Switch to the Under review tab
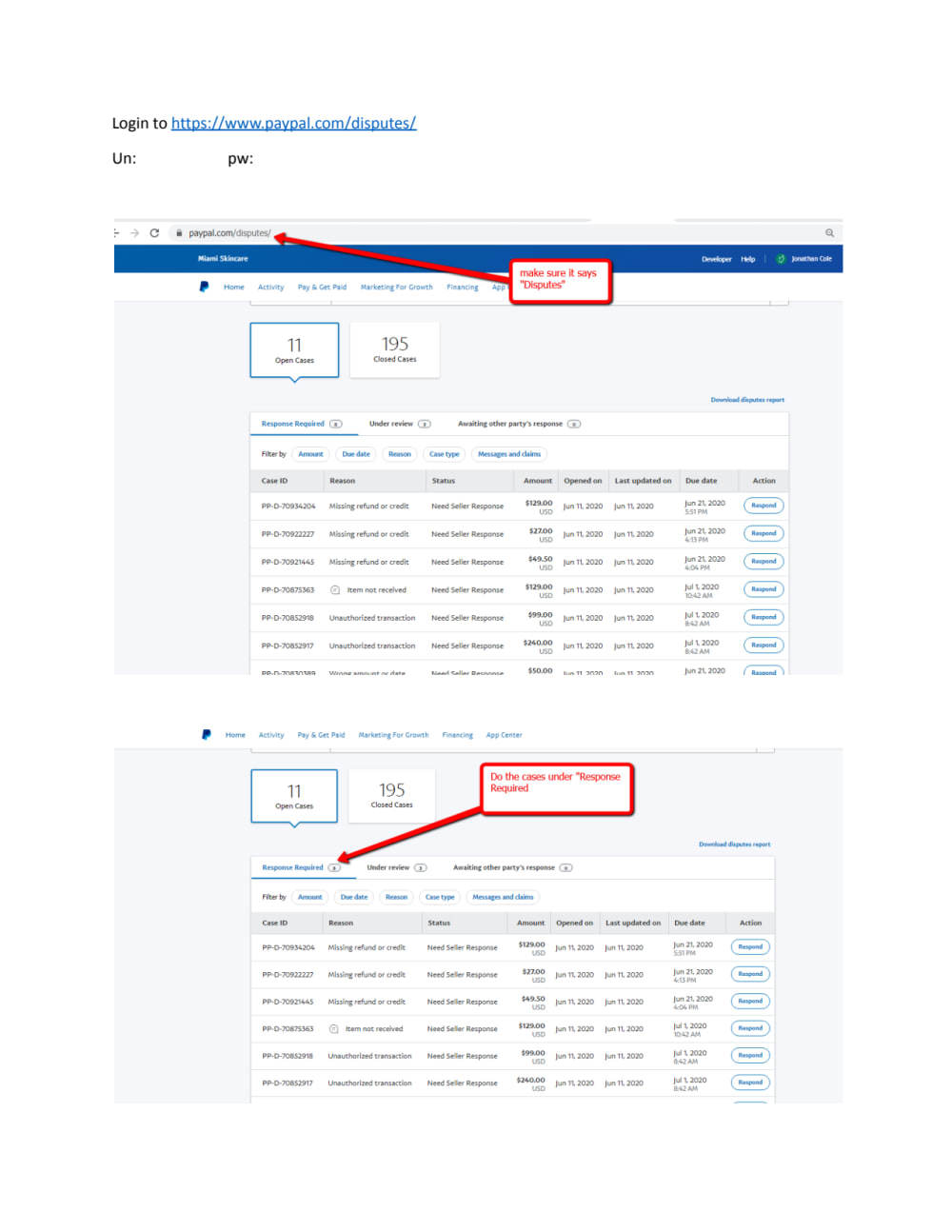Viewport: 952px width, 1232px height. click(392, 423)
